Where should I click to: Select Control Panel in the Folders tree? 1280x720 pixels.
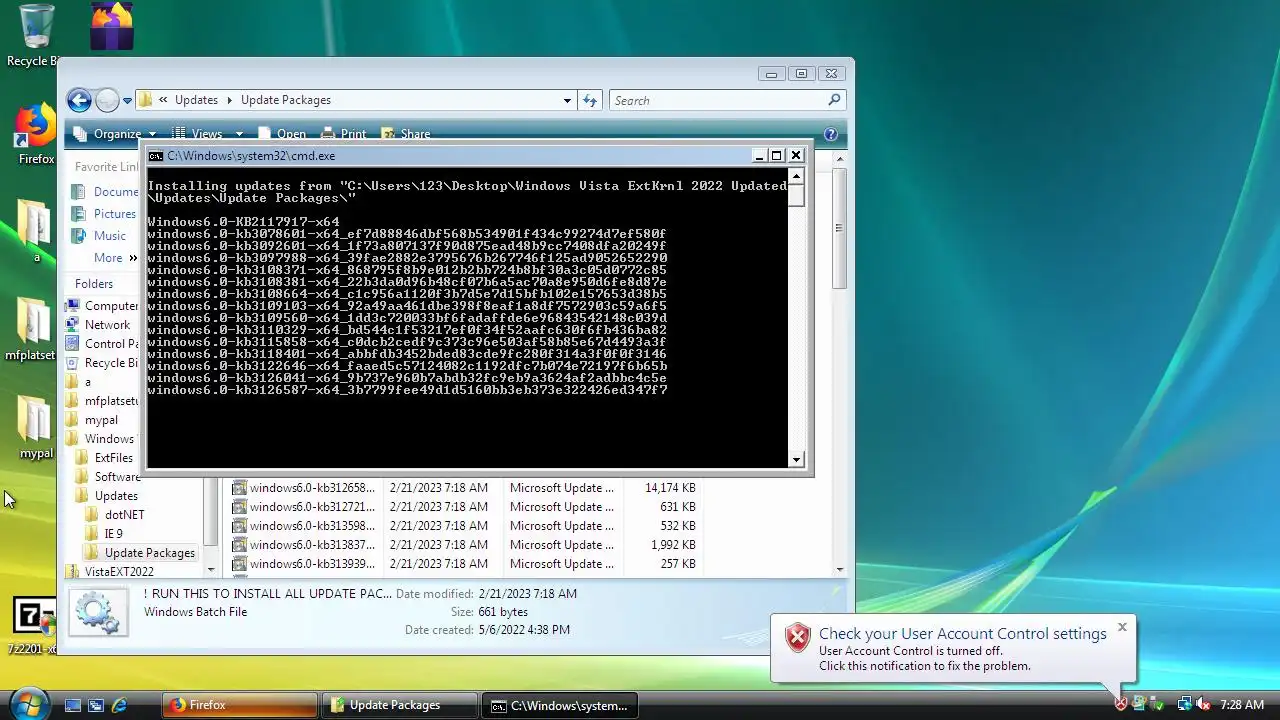point(102,344)
